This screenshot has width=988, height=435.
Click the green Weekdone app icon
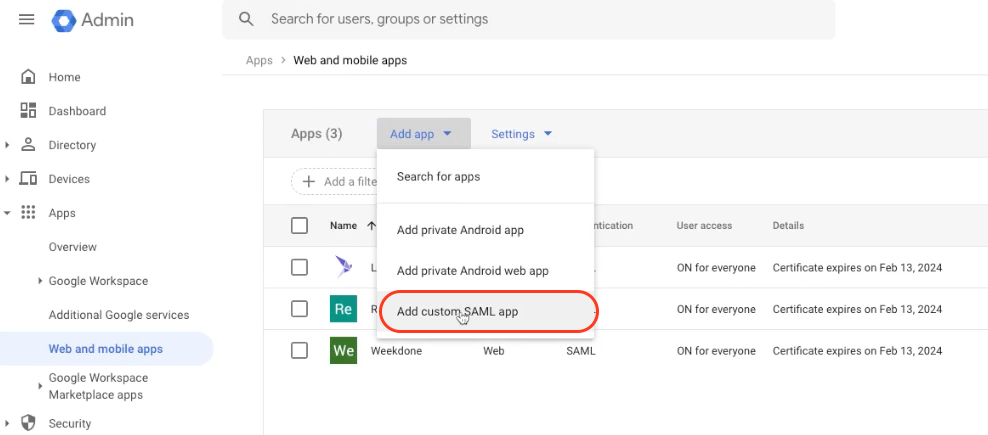pyautogui.click(x=343, y=351)
